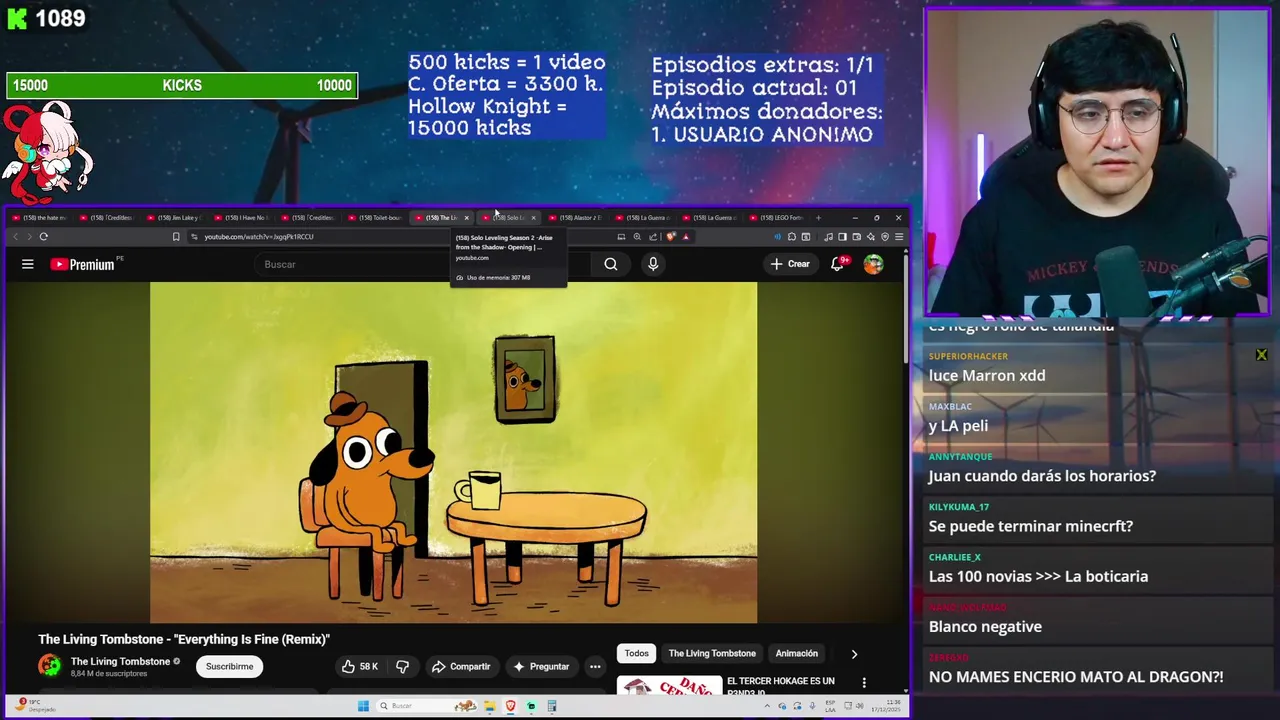Focus the YouTube Buscar search field
The width and height of the screenshot is (1280, 720).
(420, 264)
